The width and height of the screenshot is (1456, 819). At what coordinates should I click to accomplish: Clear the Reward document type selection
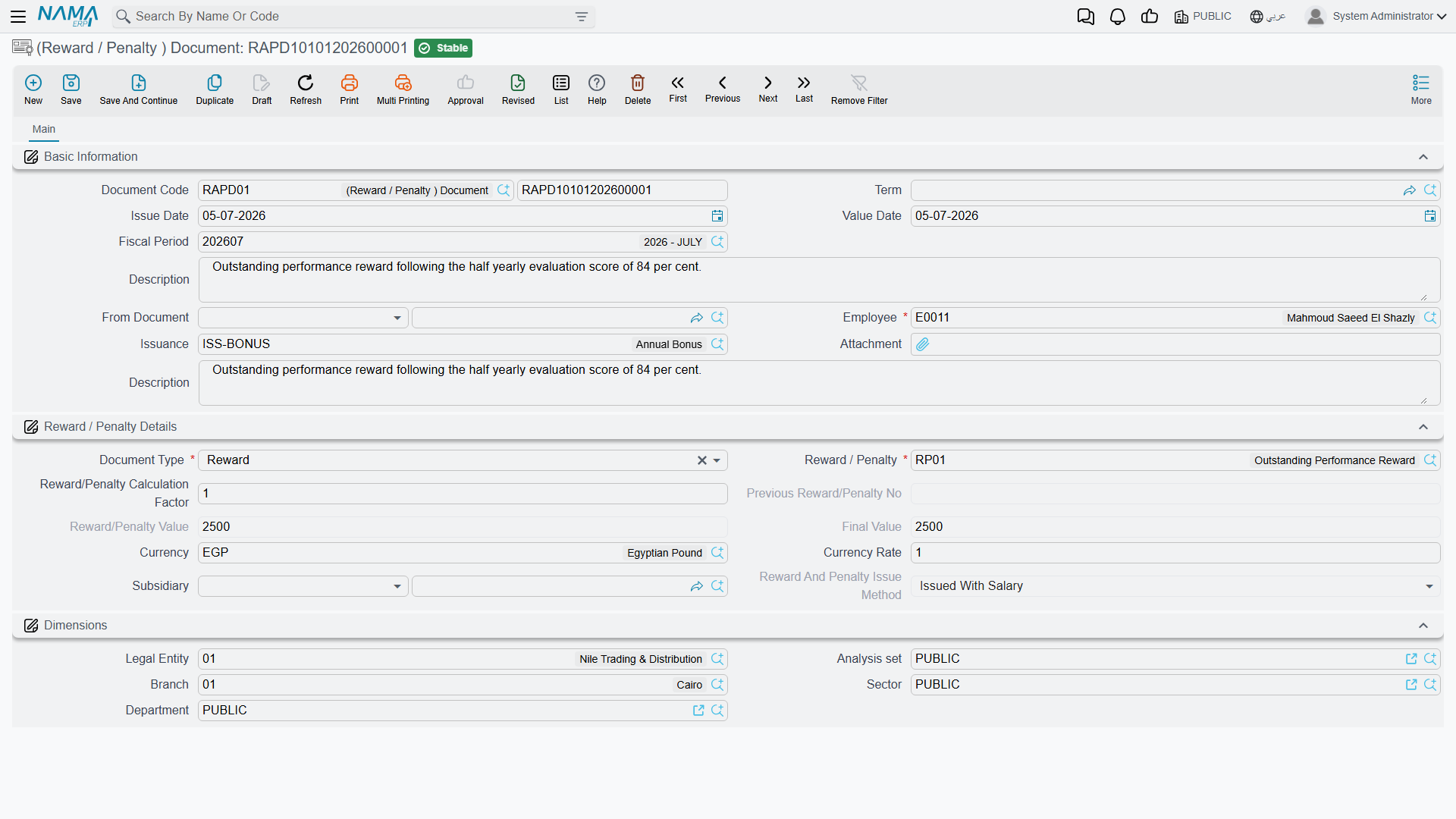click(702, 460)
